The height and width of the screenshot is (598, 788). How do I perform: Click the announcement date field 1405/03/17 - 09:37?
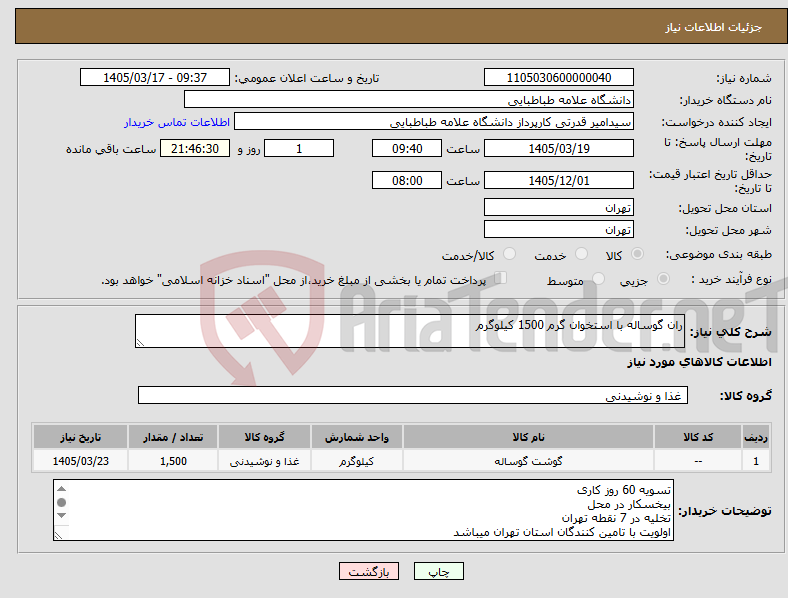155,77
